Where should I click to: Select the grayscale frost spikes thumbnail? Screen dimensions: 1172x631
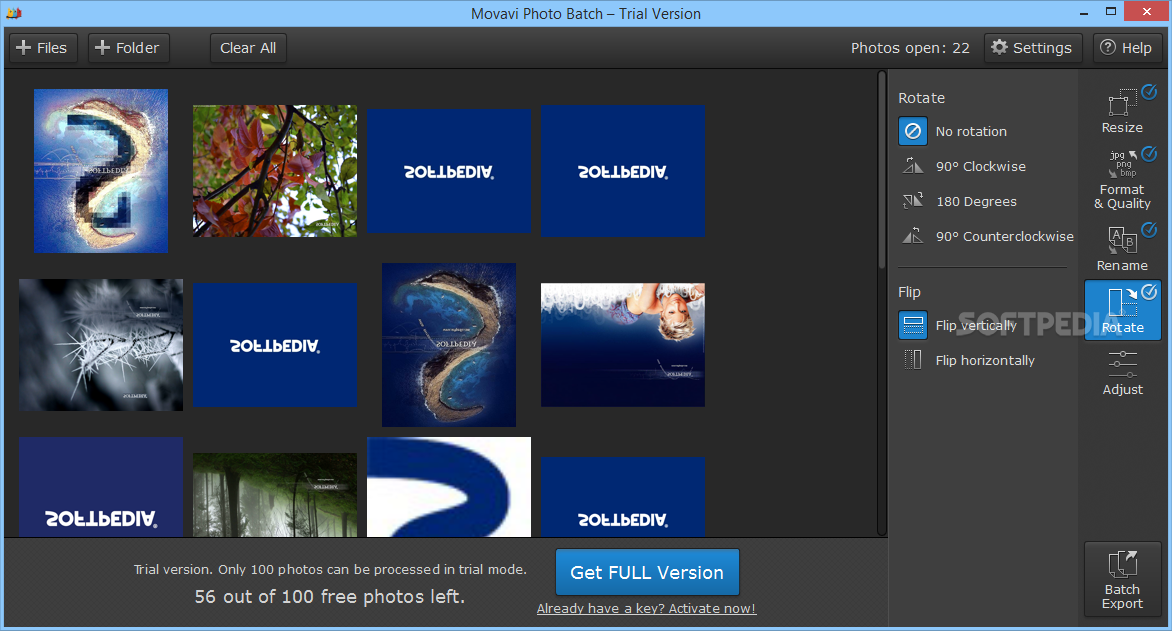101,345
